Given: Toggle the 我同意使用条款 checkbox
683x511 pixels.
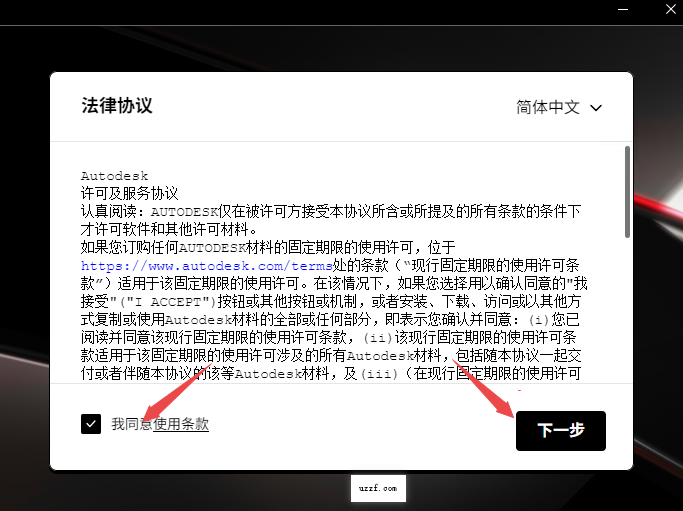Looking at the screenshot, I should coord(91,424).
